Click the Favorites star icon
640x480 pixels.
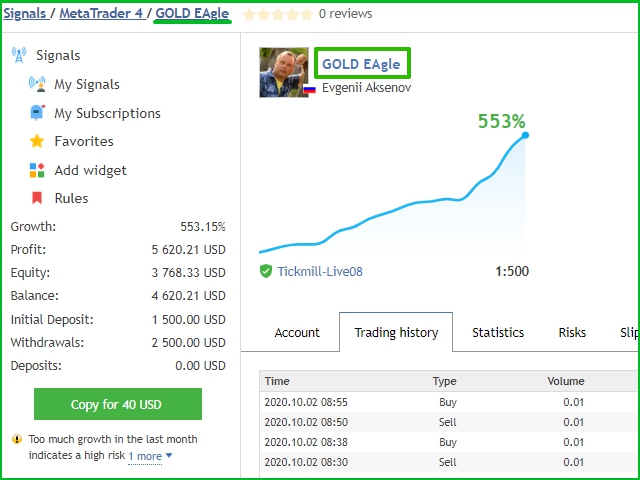(37, 141)
